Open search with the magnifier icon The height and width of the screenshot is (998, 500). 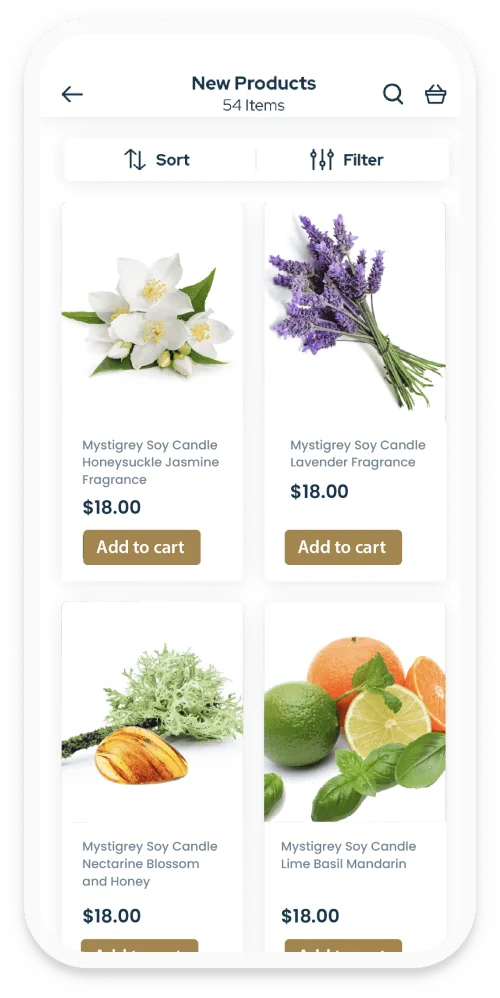click(x=393, y=94)
